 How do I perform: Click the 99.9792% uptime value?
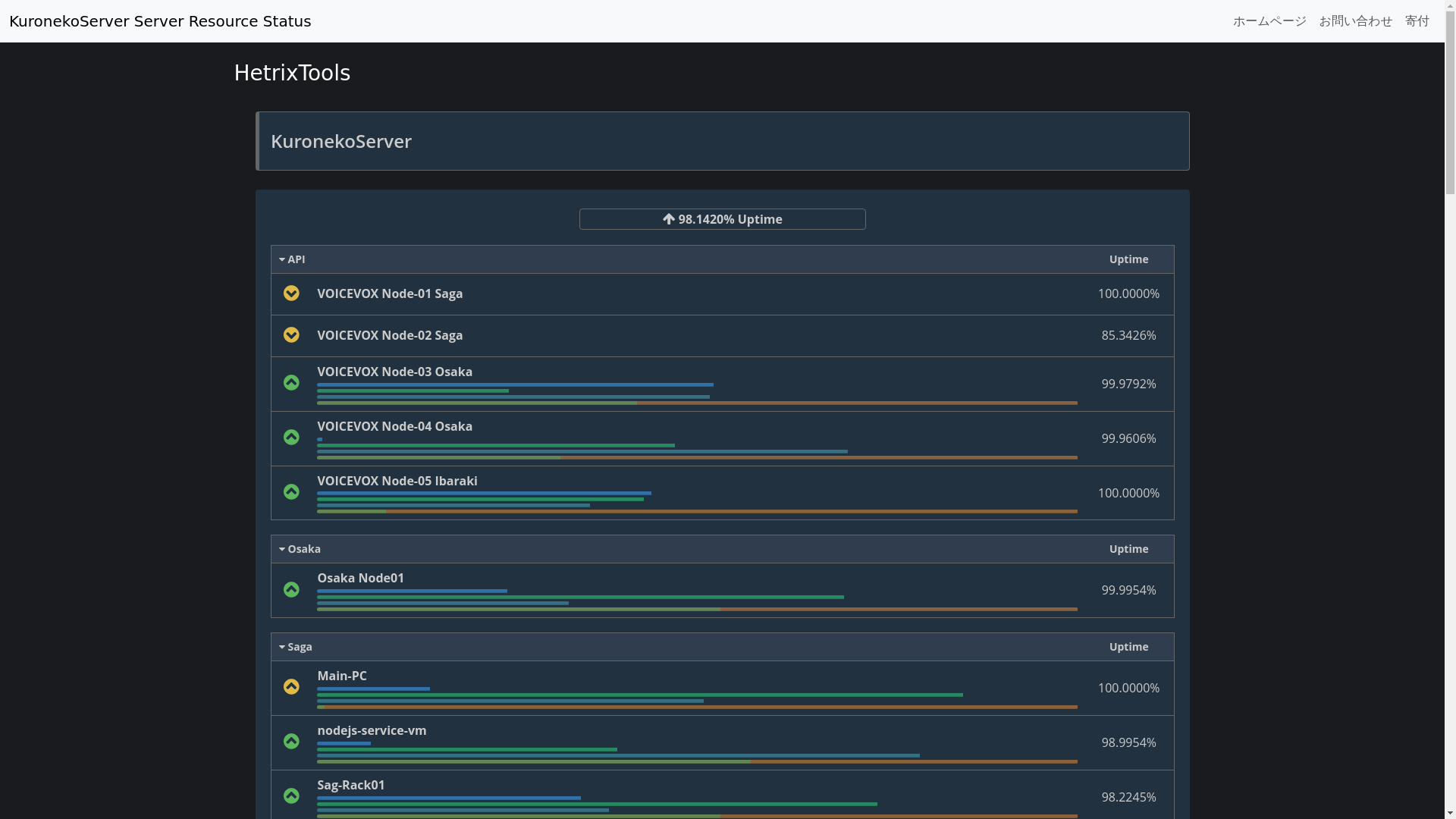point(1128,384)
